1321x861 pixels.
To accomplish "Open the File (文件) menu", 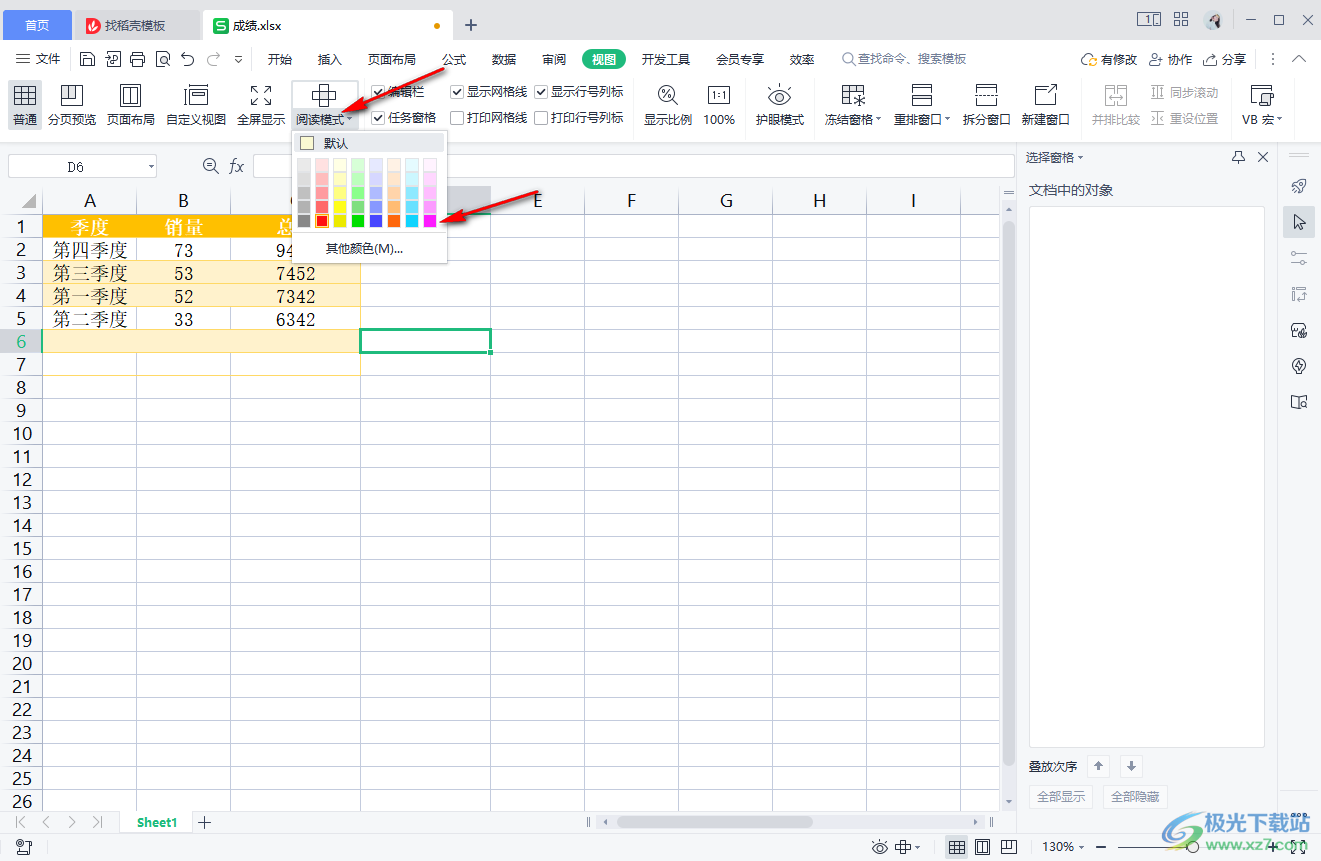I will click(39, 59).
